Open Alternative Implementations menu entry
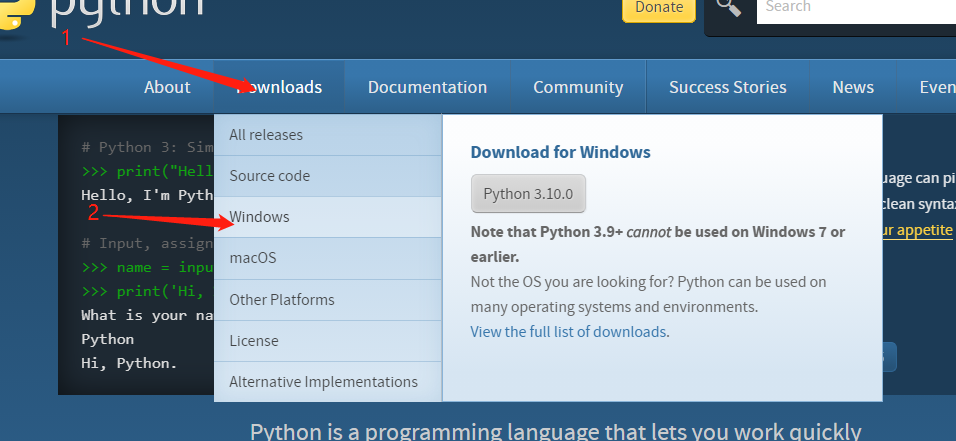The width and height of the screenshot is (956, 441). (x=323, y=382)
